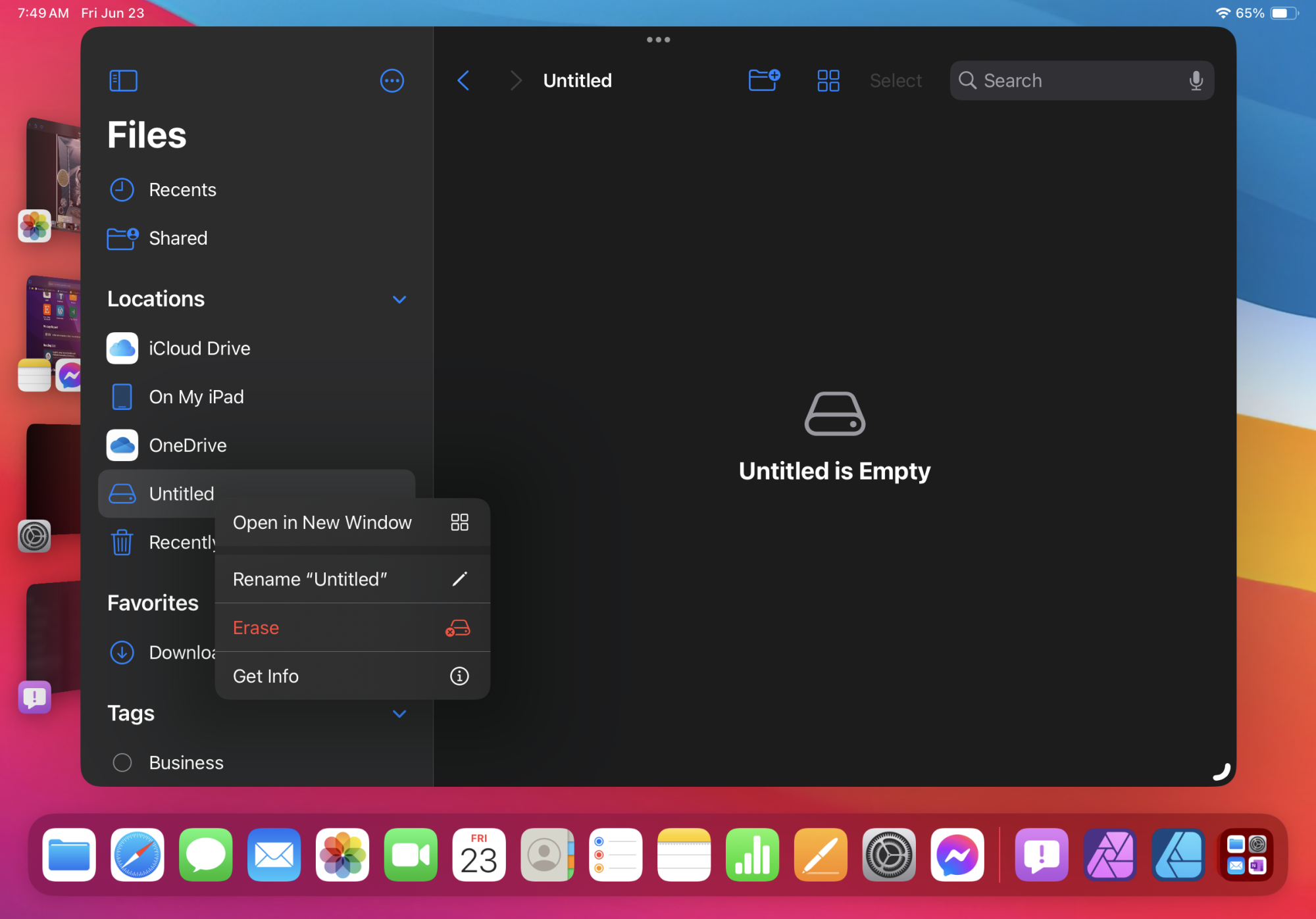Open OneDrive location in sidebar
1316x919 pixels.
click(x=188, y=445)
